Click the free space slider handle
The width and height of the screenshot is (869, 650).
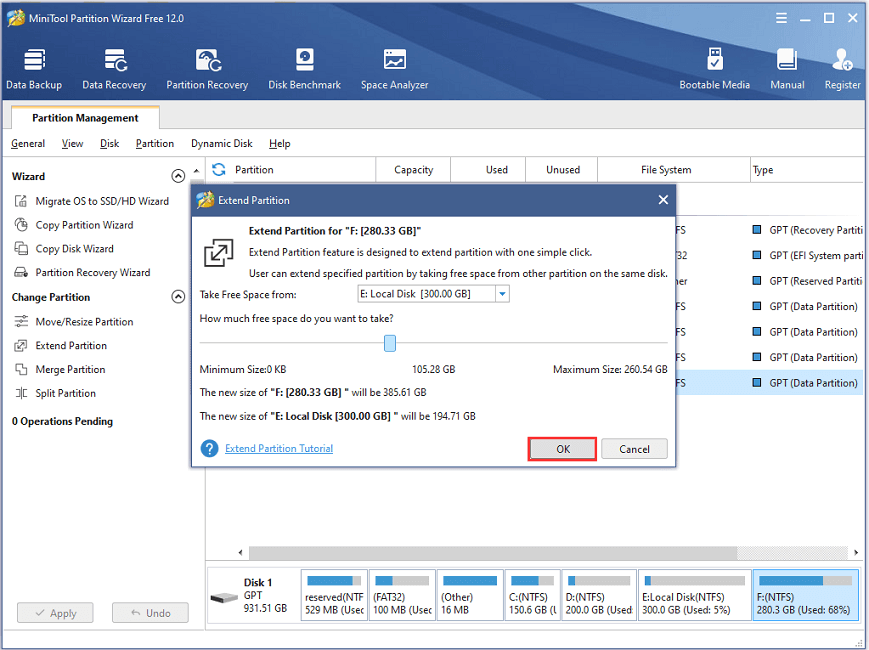pos(390,343)
